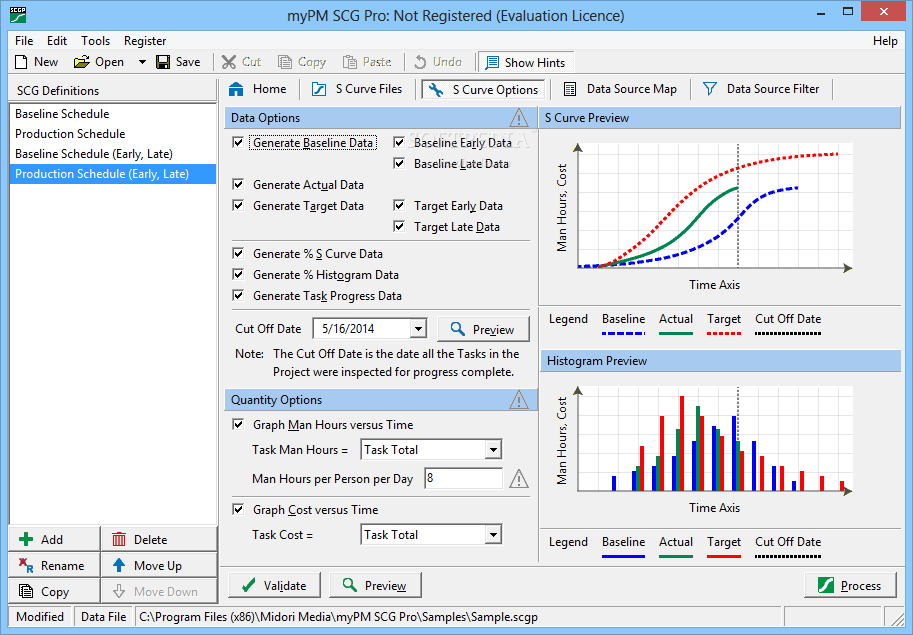913x635 pixels.
Task: Select Production Schedule (Early, Late) definition
Action: pos(113,174)
